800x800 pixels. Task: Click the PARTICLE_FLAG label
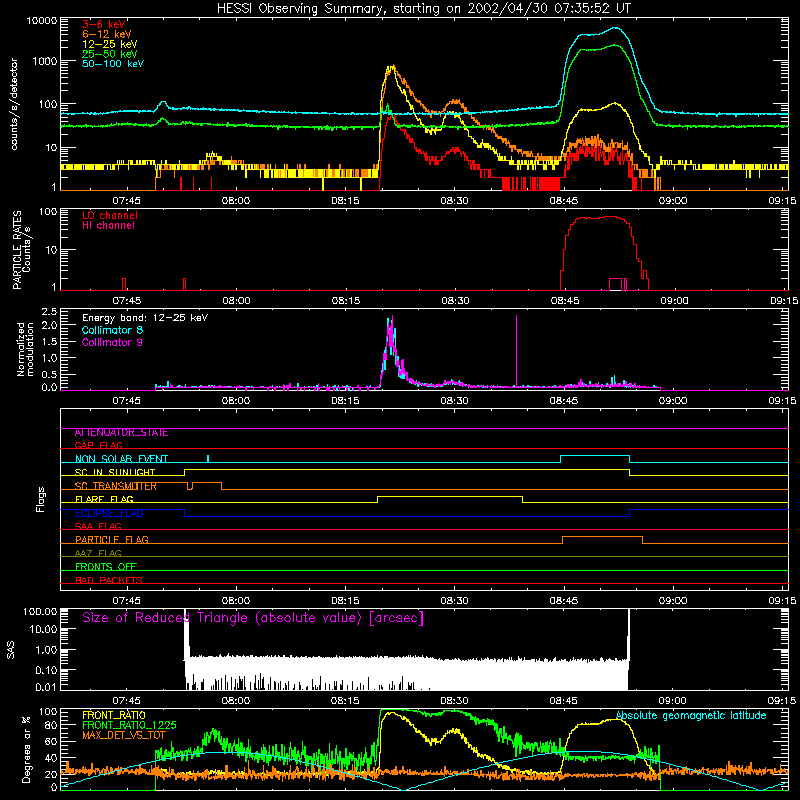point(112,540)
